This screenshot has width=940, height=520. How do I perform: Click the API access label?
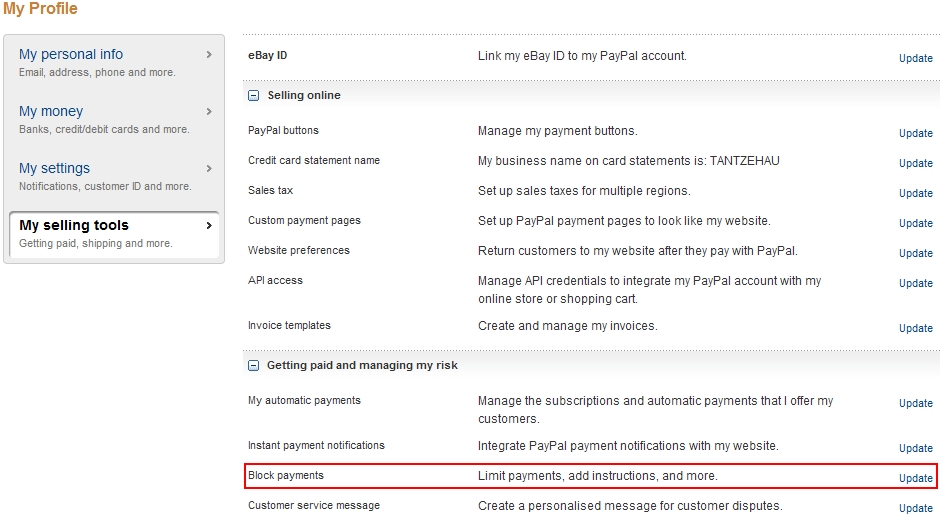coord(275,280)
